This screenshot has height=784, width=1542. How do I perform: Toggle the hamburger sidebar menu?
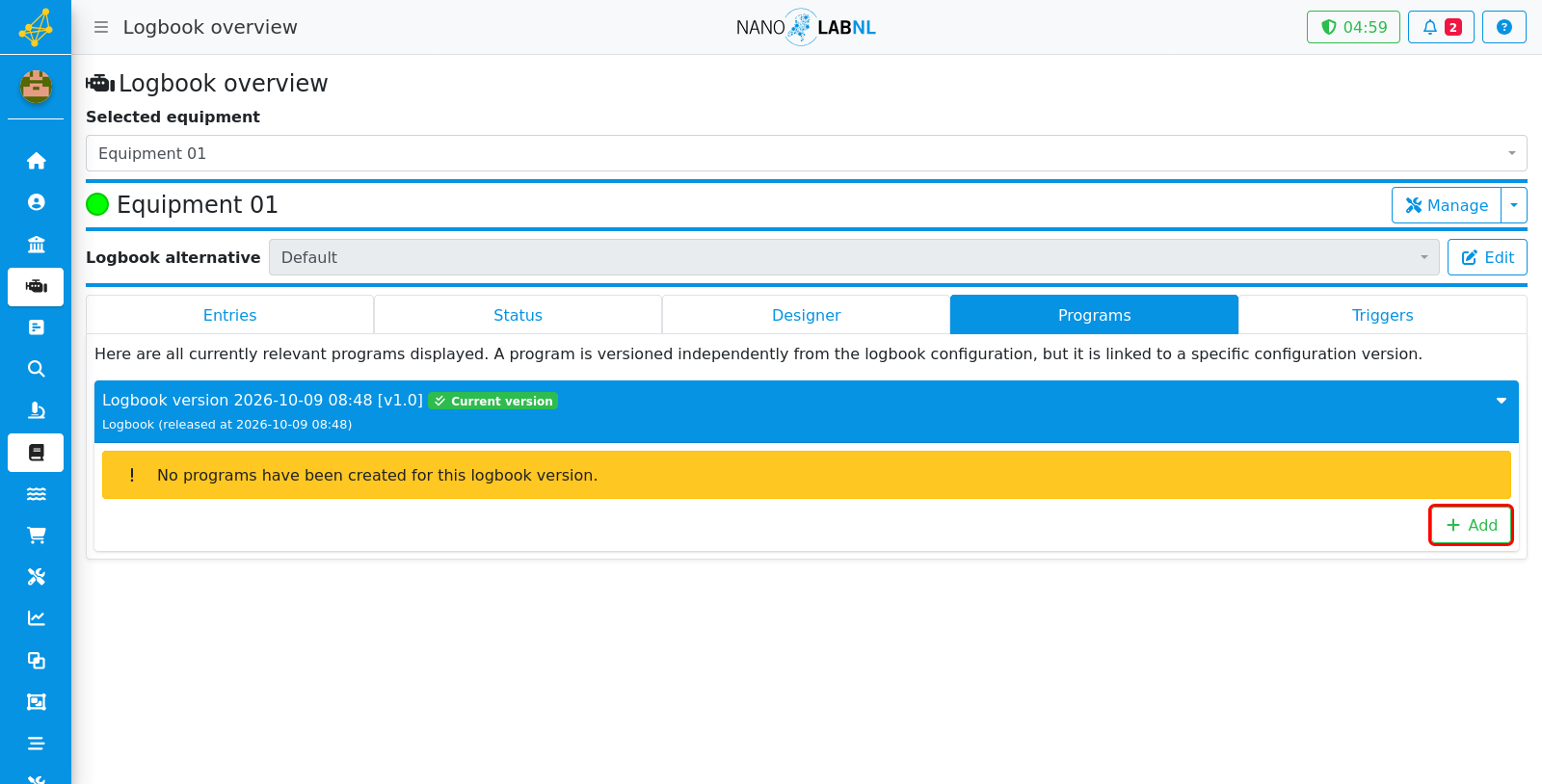coord(101,27)
